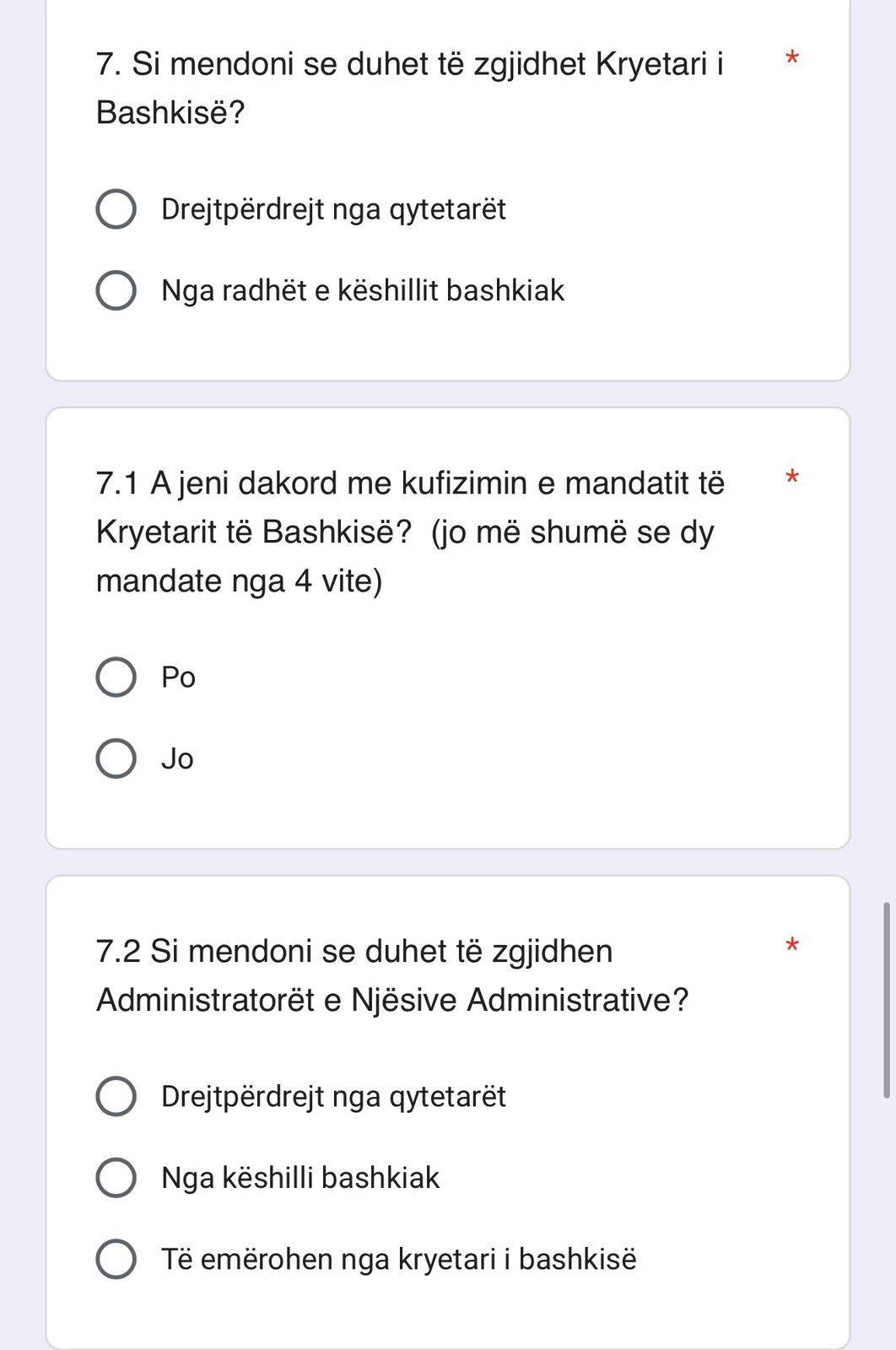Click question 7 title about Kryetari i Bashkisë
The width and height of the screenshot is (896, 1350).
[409, 88]
